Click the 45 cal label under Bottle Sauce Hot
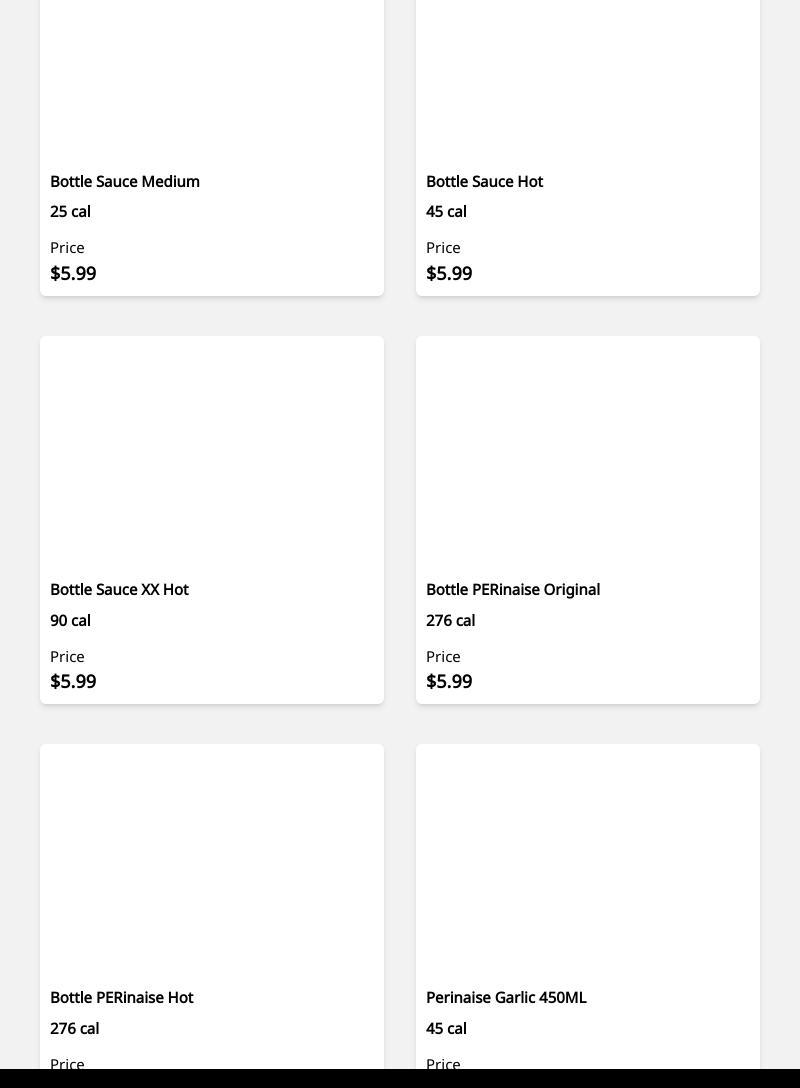 pos(446,211)
